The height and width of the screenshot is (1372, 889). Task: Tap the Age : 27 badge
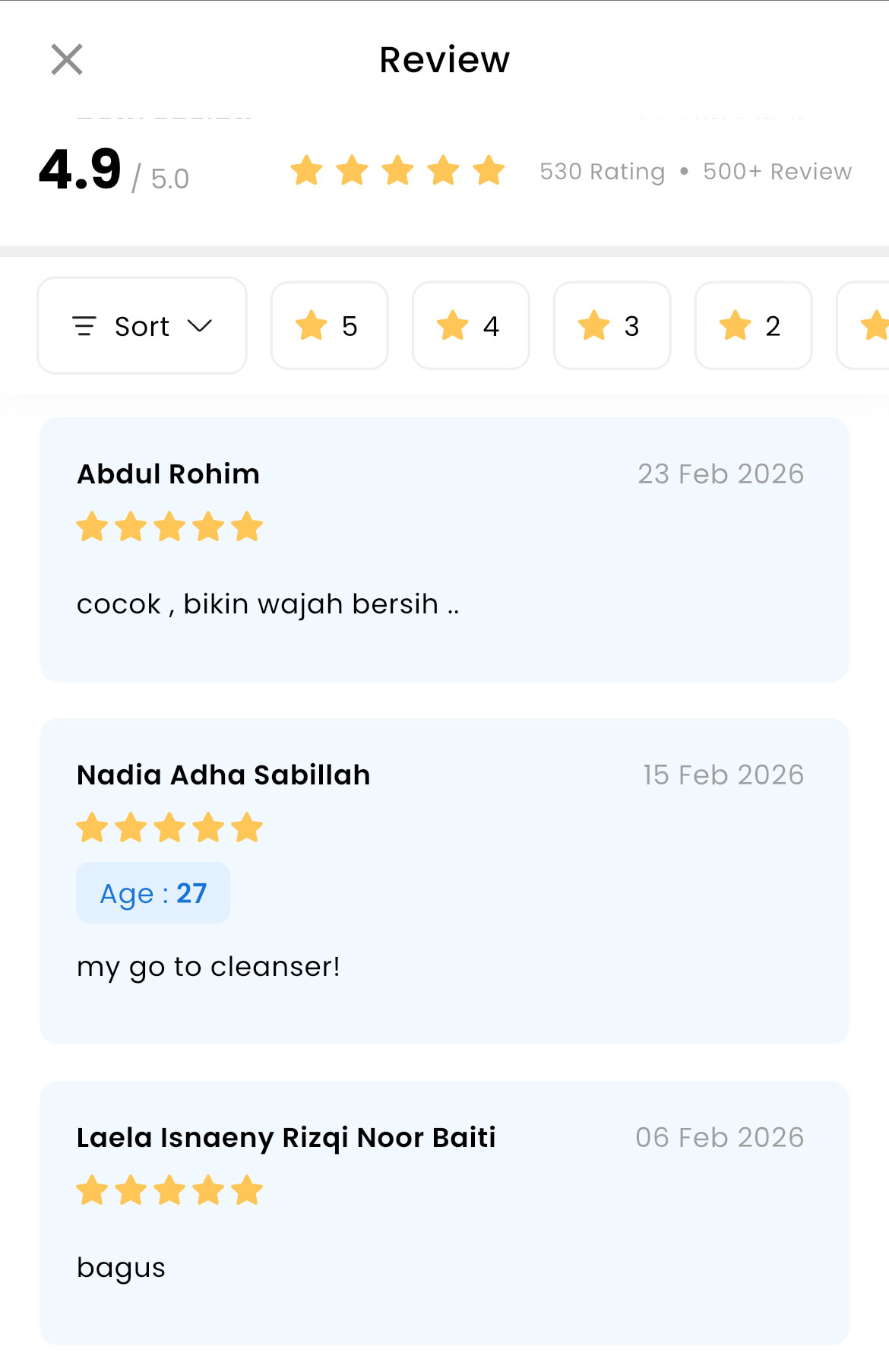[153, 893]
